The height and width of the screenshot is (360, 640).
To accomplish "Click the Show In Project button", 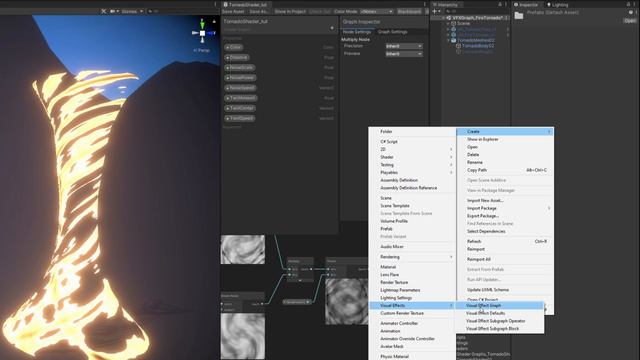I will [290, 11].
